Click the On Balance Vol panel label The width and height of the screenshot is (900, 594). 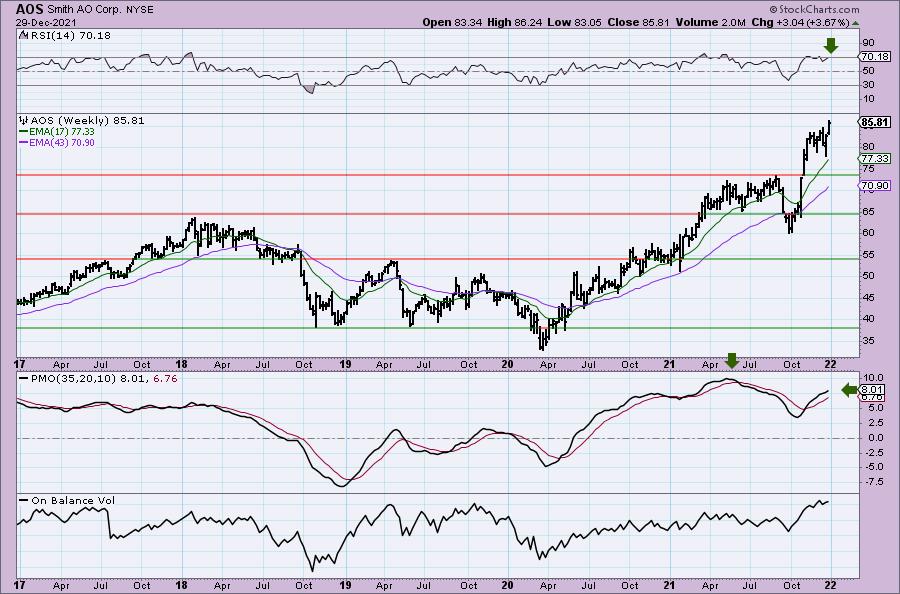tap(73, 500)
